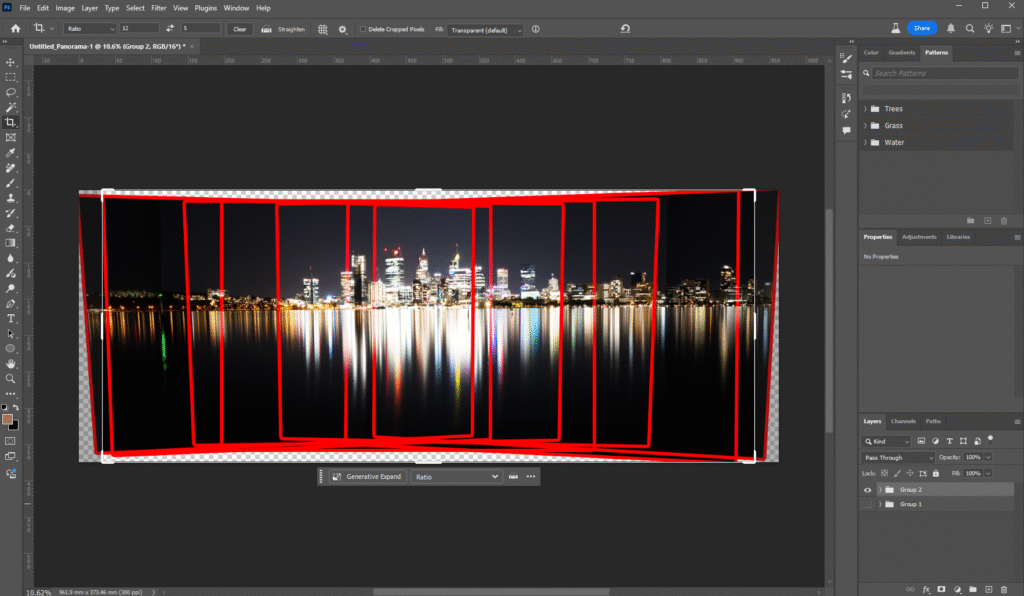This screenshot has height=596, width=1024.
Task: Select the Move tool
Action: coord(11,62)
